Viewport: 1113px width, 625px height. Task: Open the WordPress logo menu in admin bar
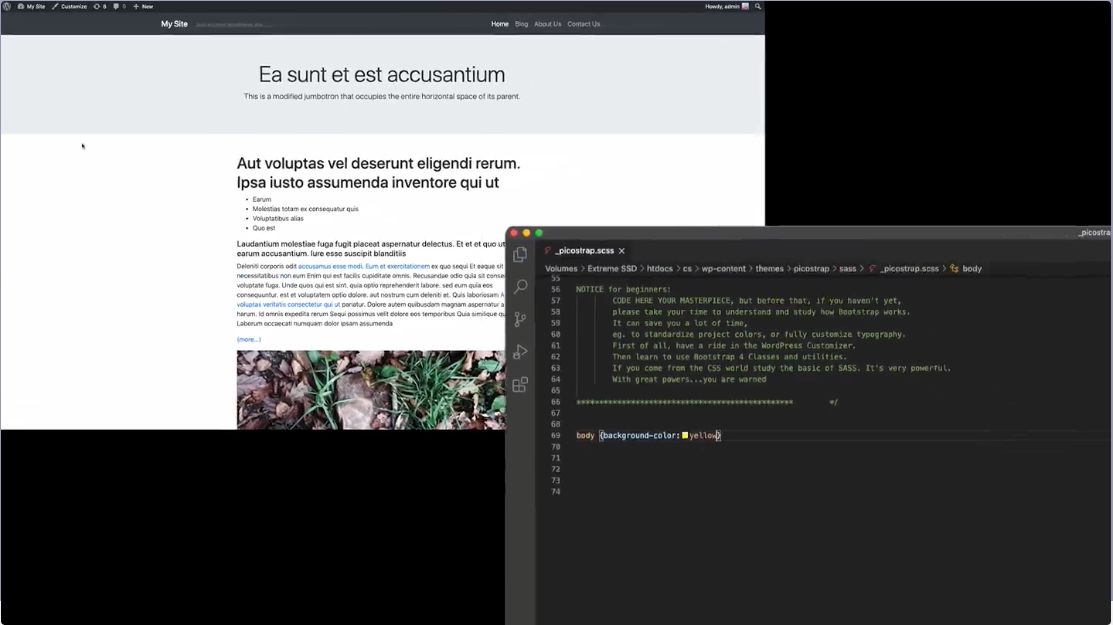pyautogui.click(x=7, y=6)
